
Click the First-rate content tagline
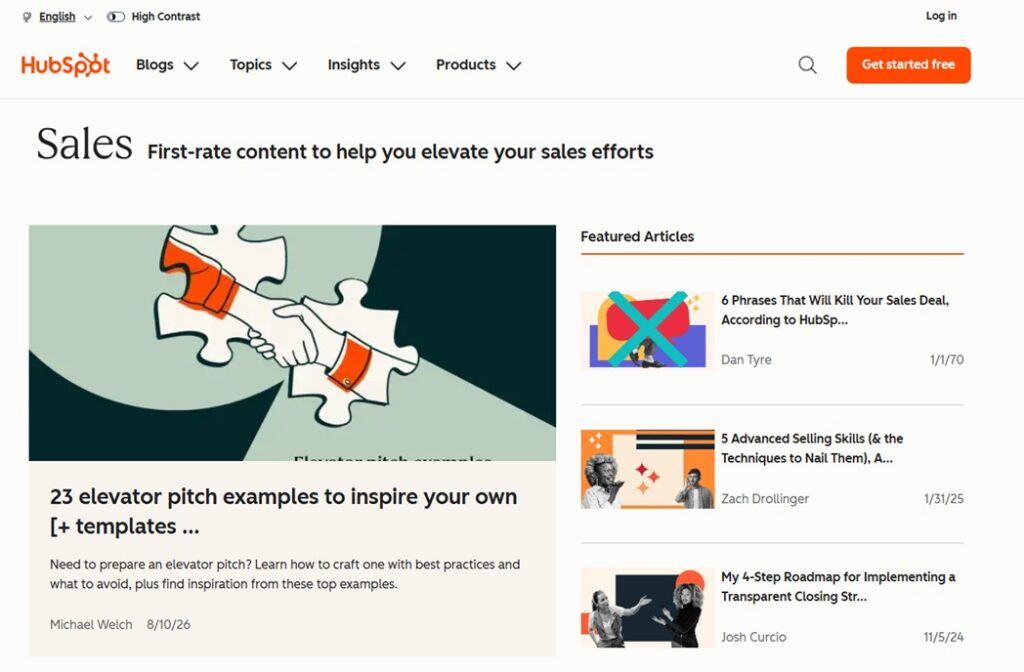400,152
